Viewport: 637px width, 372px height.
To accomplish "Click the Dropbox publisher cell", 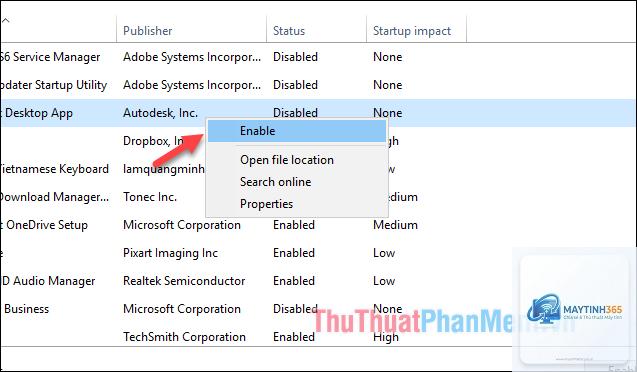I will pyautogui.click(x=154, y=141).
